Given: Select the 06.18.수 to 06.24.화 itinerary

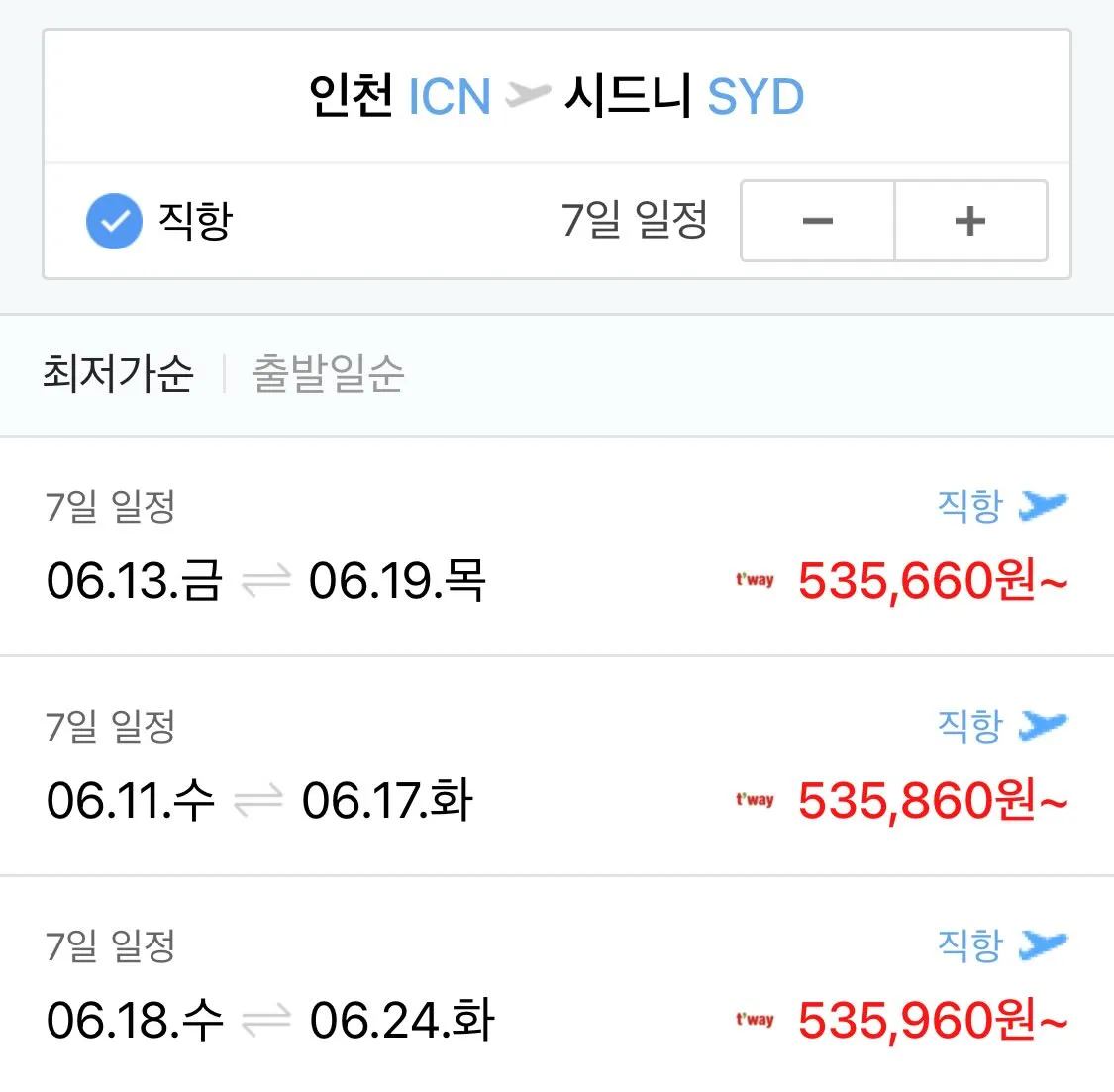Looking at the screenshot, I should point(270,1020).
